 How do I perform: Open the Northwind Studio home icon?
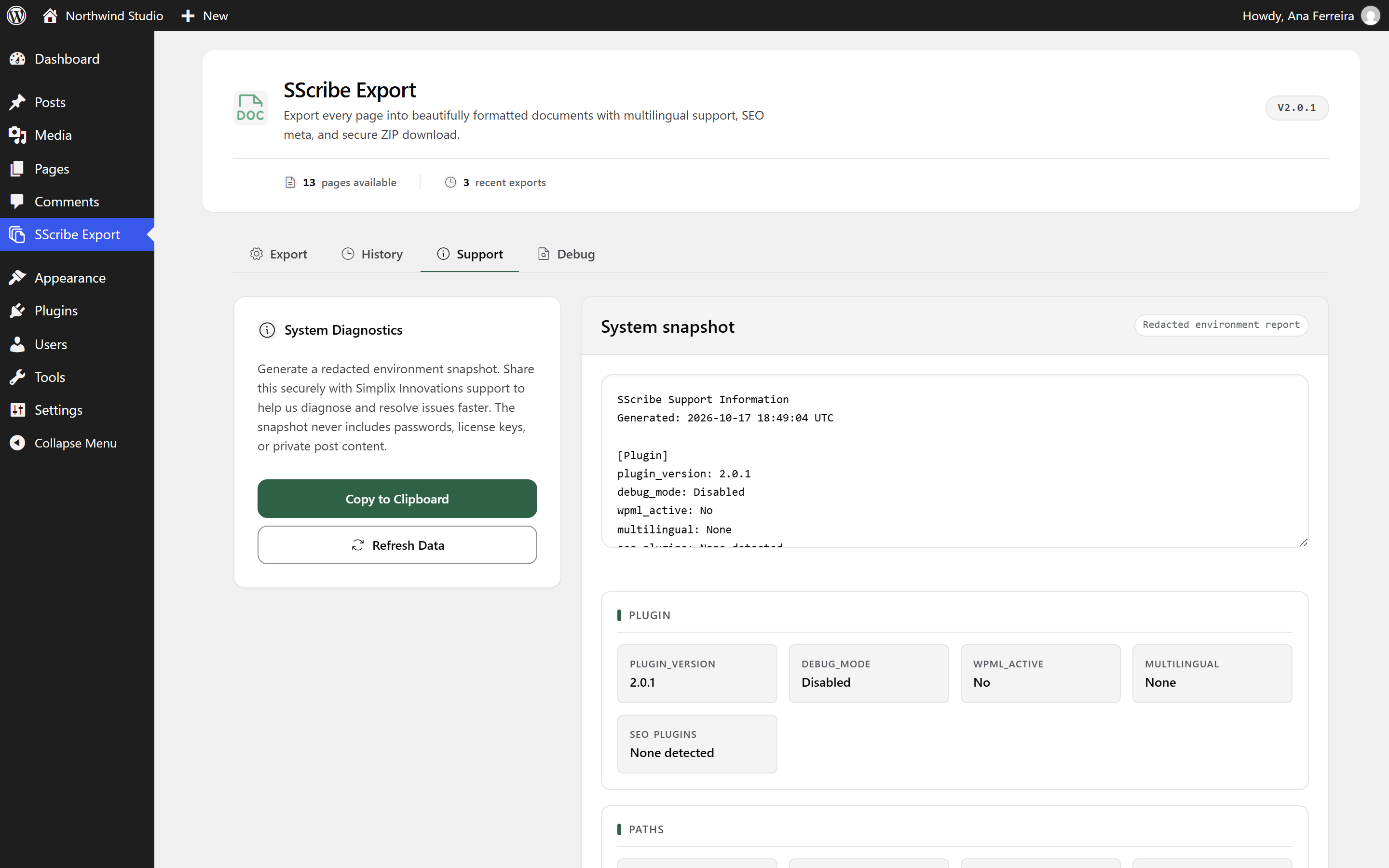(50, 15)
